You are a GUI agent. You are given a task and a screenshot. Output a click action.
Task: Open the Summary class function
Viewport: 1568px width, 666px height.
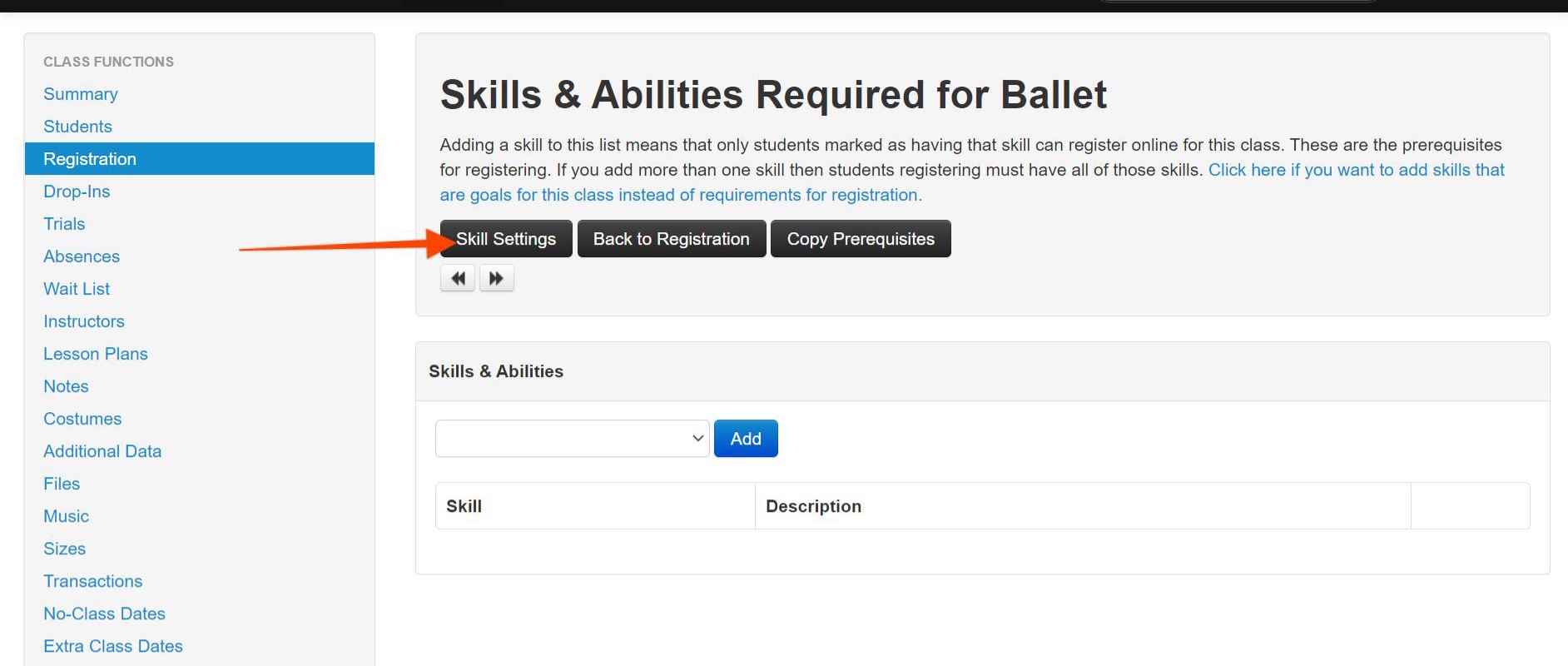81,94
